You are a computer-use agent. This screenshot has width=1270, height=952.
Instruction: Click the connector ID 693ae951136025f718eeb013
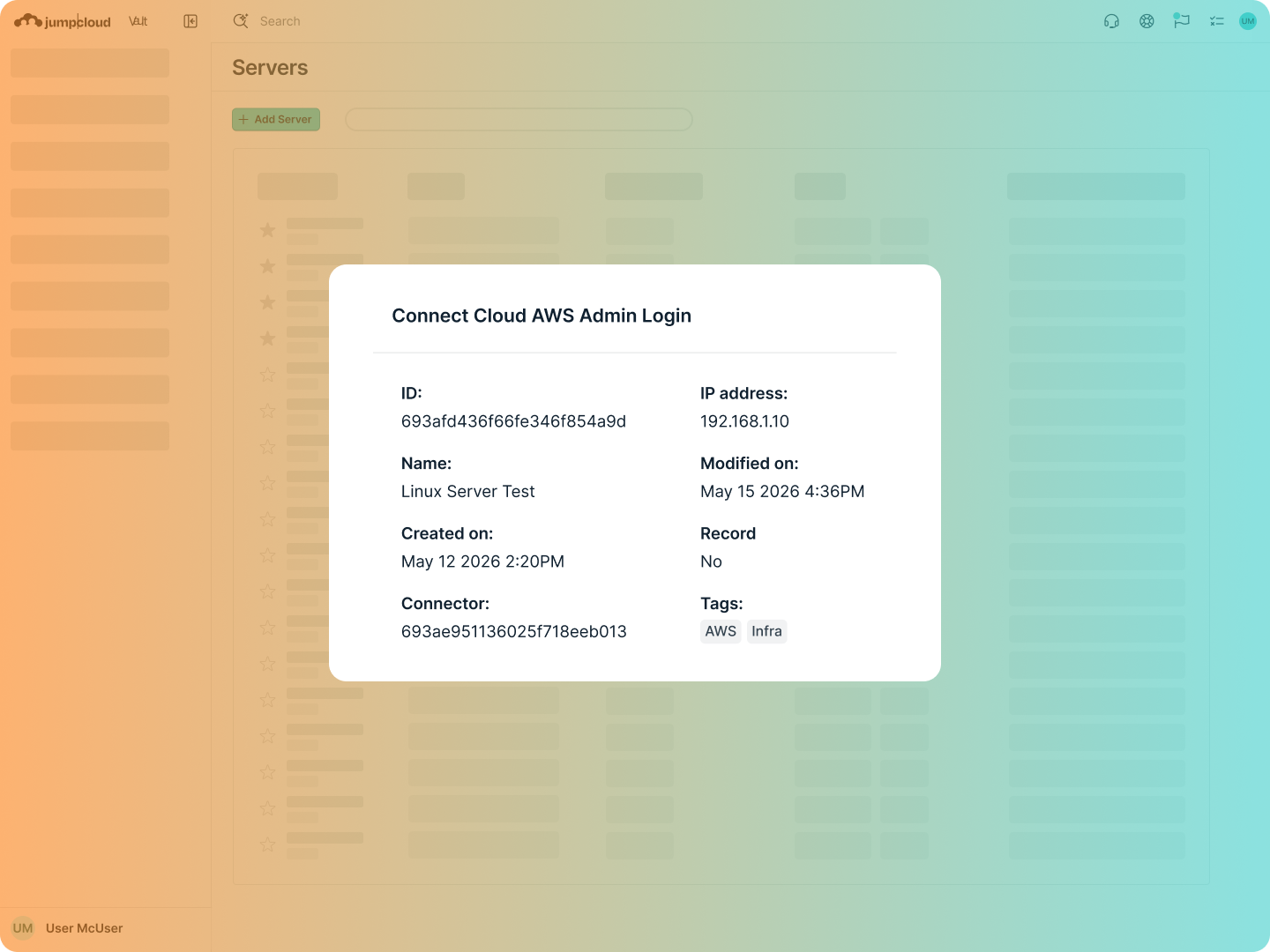pyautogui.click(x=514, y=632)
